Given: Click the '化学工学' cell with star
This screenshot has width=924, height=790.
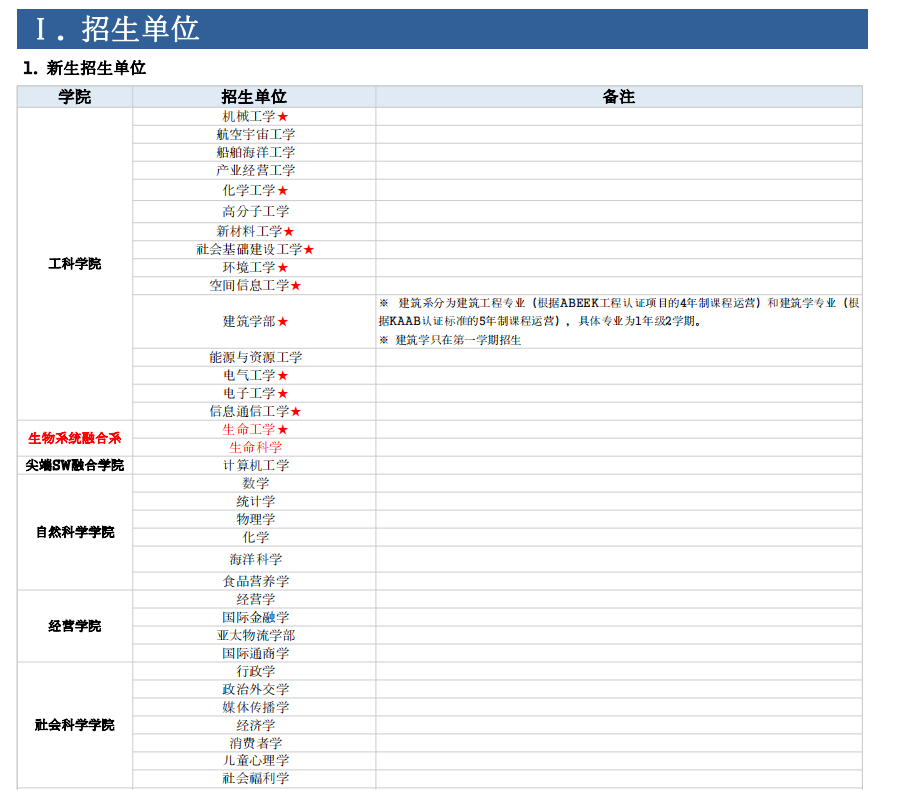Looking at the screenshot, I should 254,190.
